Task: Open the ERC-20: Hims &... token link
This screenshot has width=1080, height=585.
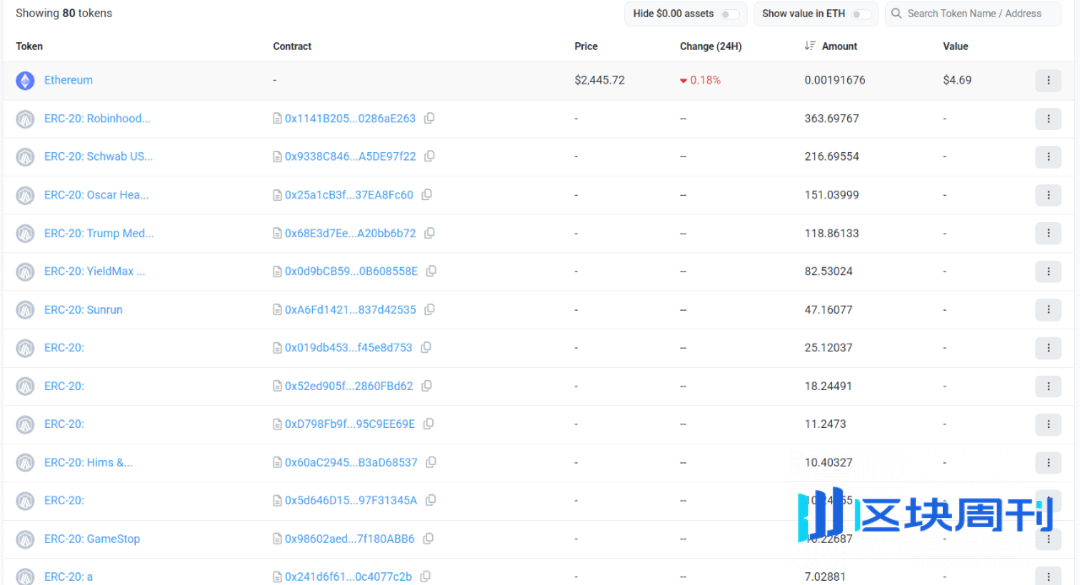Action: coord(88,462)
